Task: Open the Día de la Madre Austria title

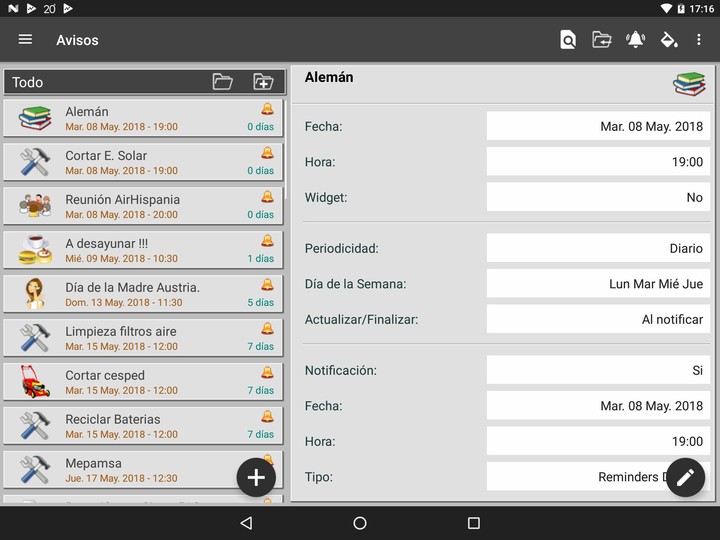Action: click(x=132, y=287)
